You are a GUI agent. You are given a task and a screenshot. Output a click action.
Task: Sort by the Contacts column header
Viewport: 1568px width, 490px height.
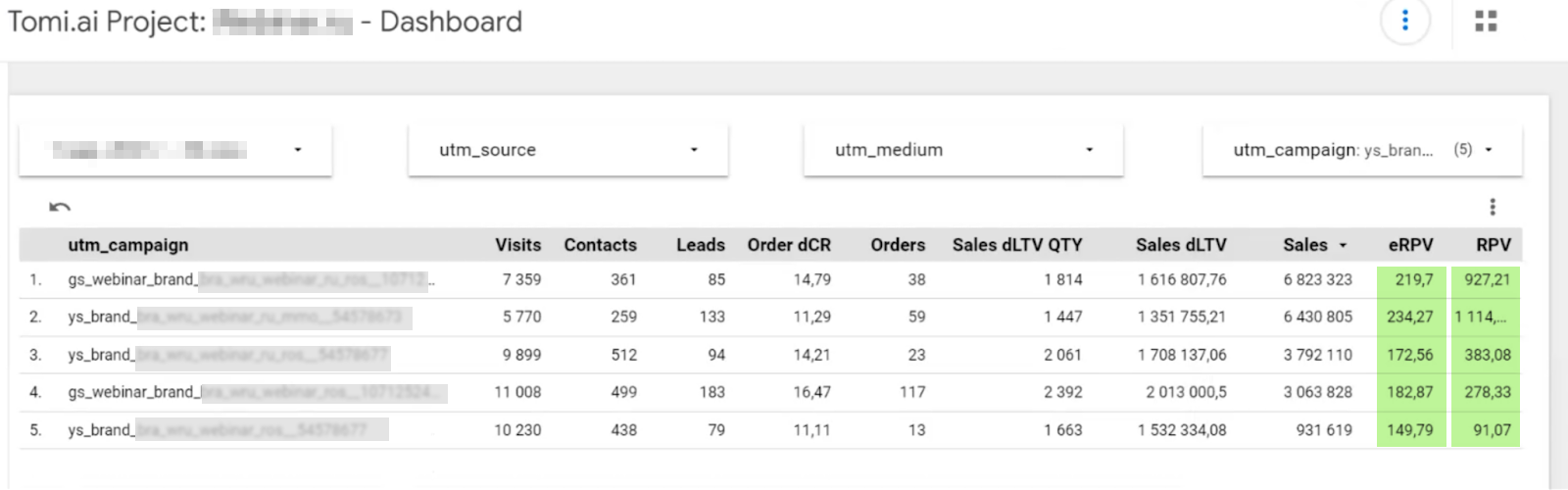pos(600,245)
